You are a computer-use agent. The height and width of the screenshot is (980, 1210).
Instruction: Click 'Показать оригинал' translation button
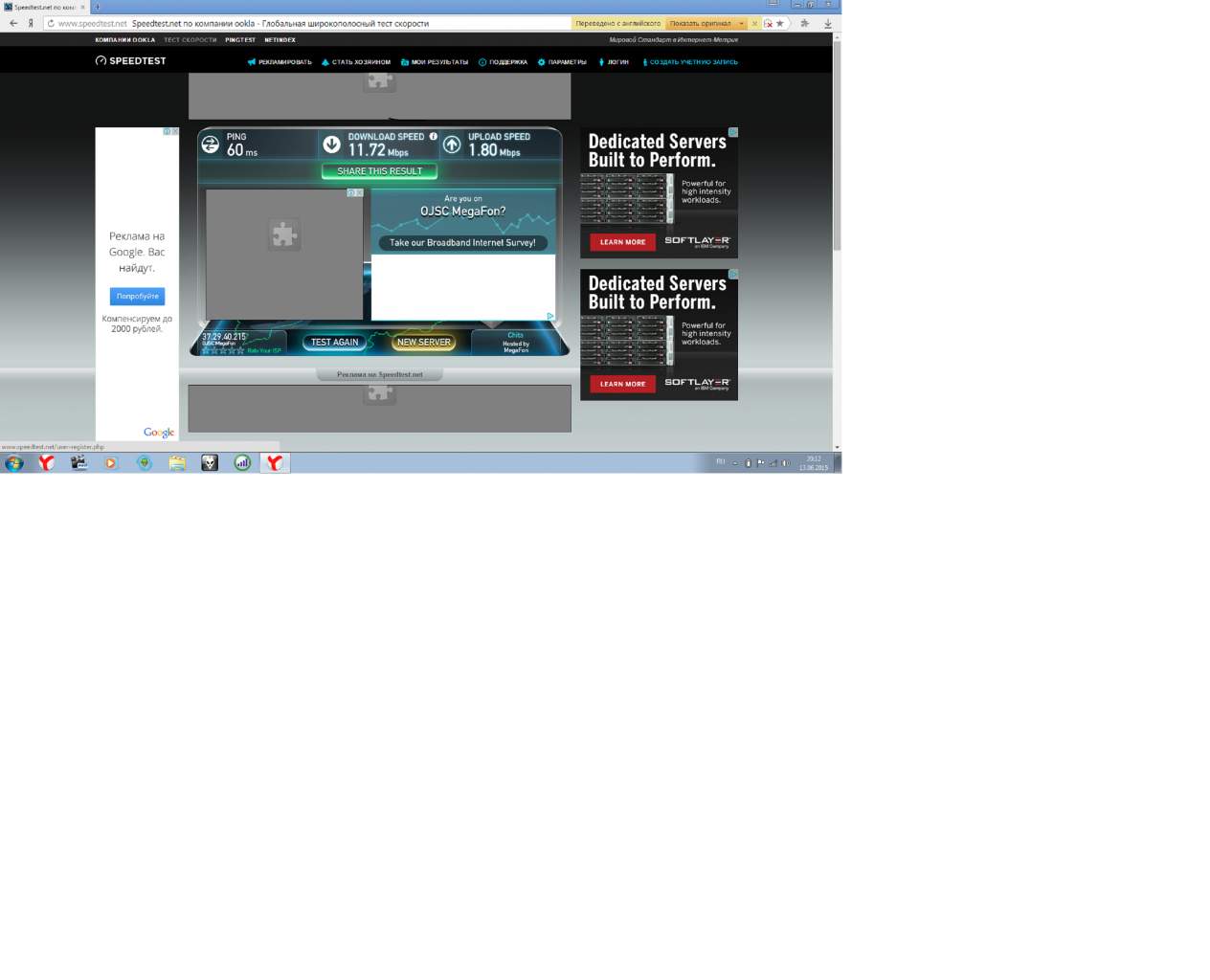(x=700, y=23)
